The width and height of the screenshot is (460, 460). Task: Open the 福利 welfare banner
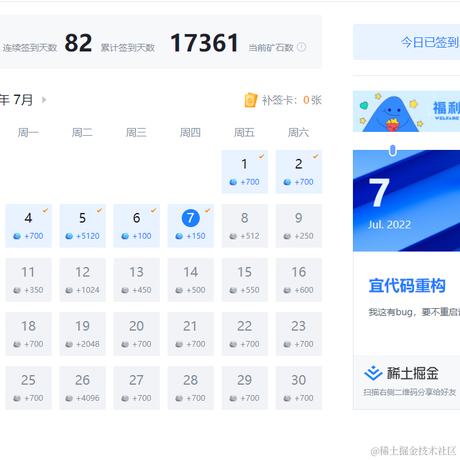407,111
